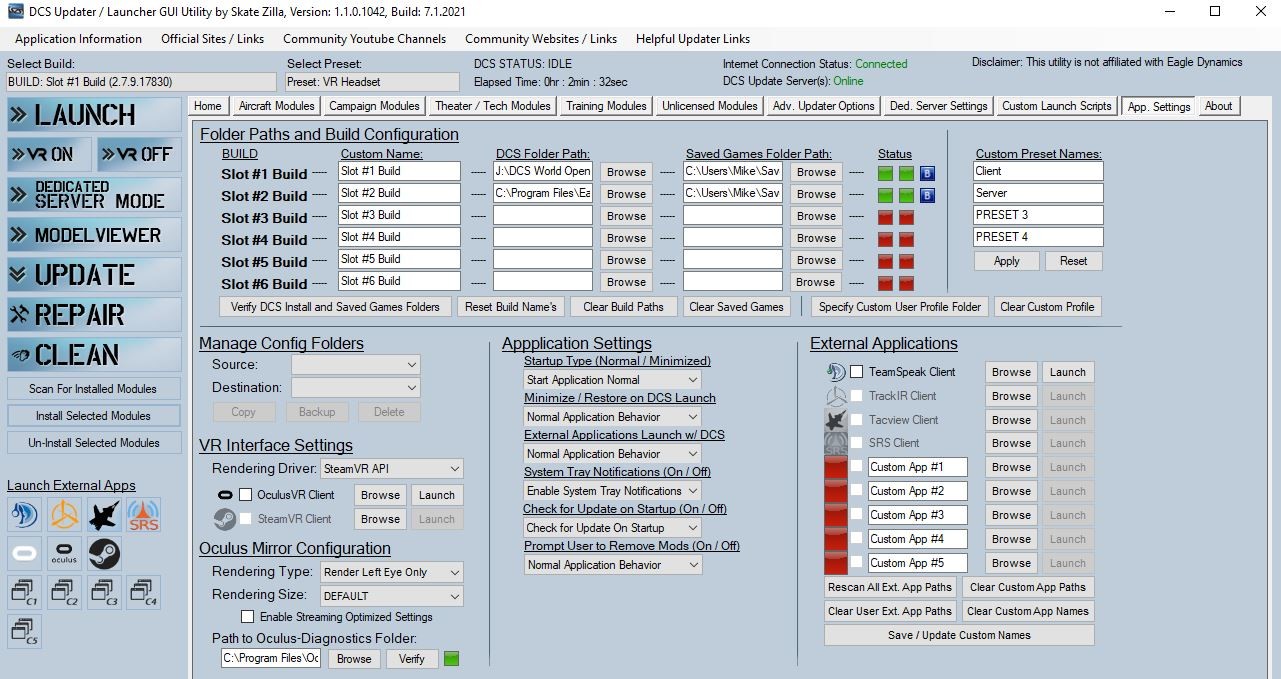The width and height of the screenshot is (1281, 679).
Task: Launch custom app C1 icon
Action: (24, 593)
